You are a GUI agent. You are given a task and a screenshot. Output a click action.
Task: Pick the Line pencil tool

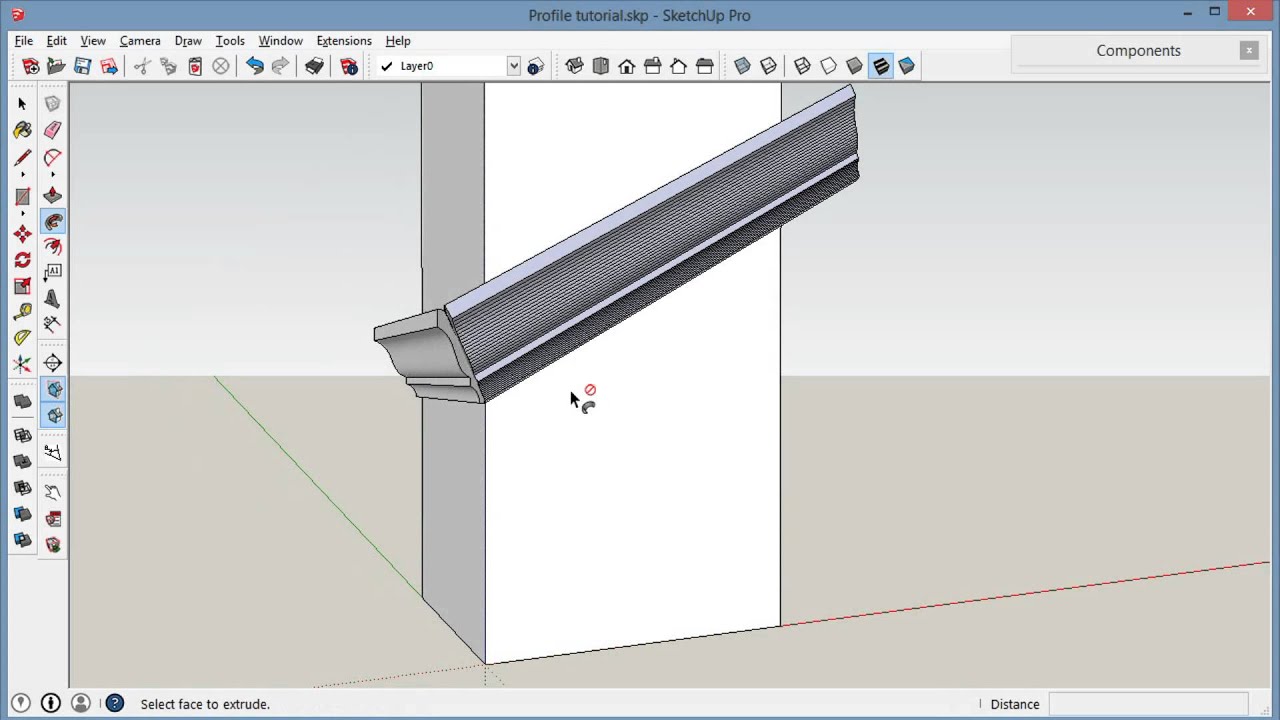(22, 158)
